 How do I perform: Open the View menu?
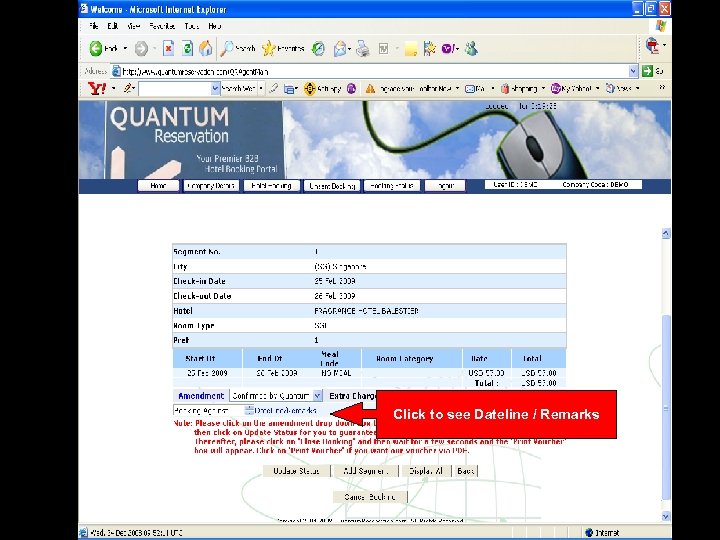[134, 26]
